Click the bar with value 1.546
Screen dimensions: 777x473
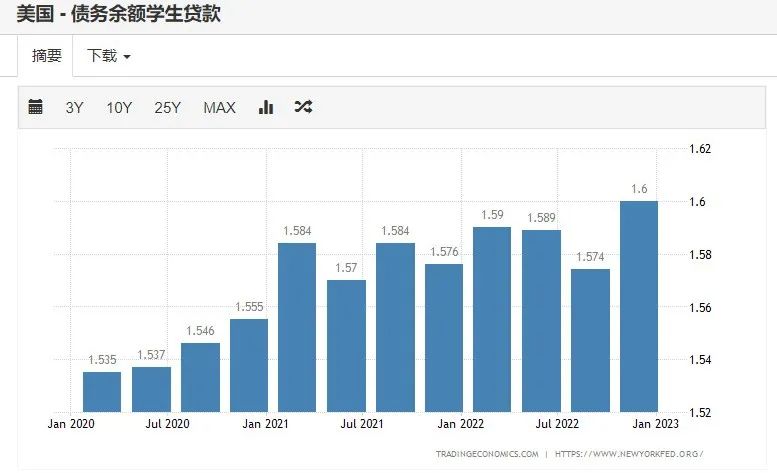[200, 378]
